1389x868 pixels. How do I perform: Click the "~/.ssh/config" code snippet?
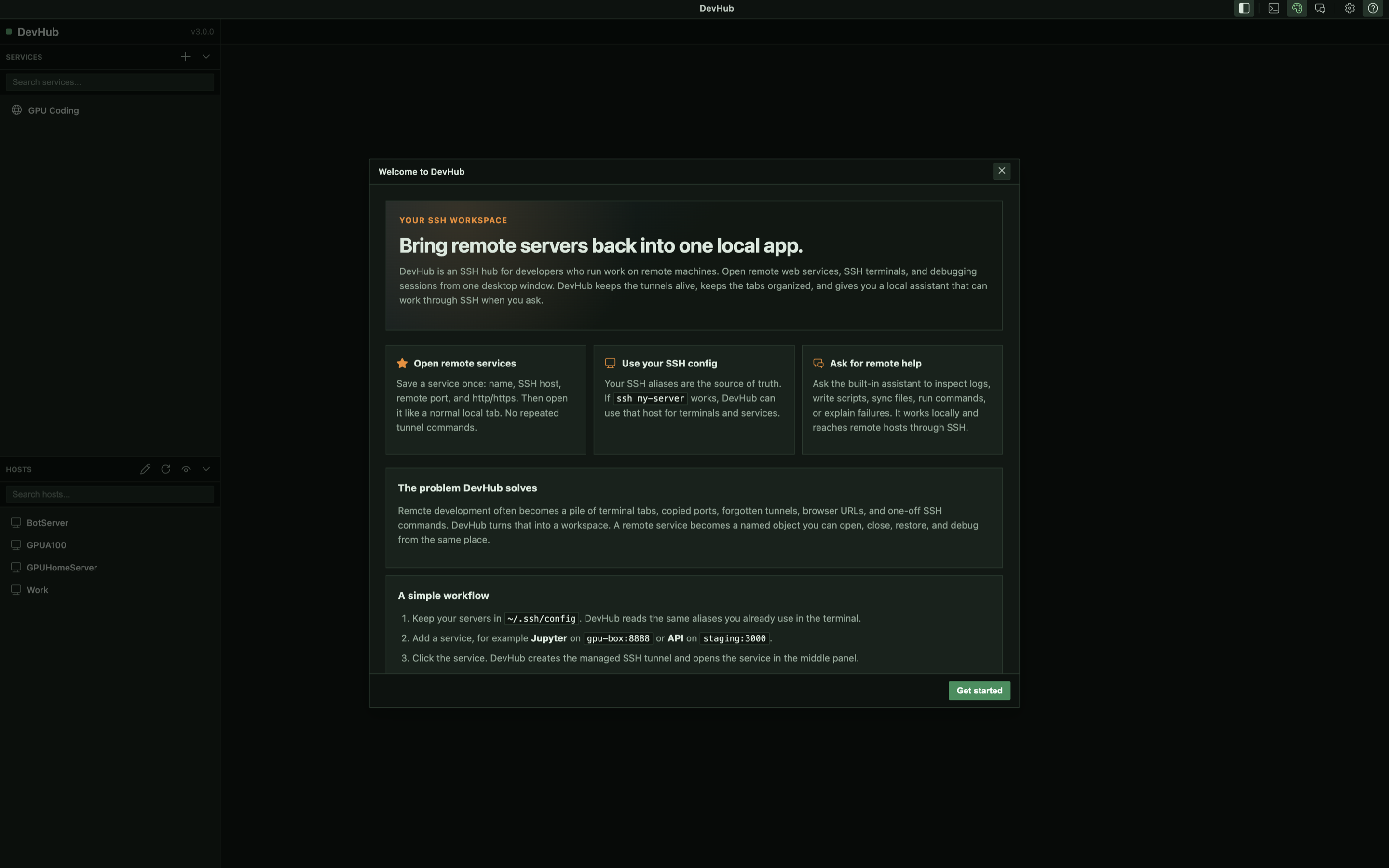(x=541, y=618)
